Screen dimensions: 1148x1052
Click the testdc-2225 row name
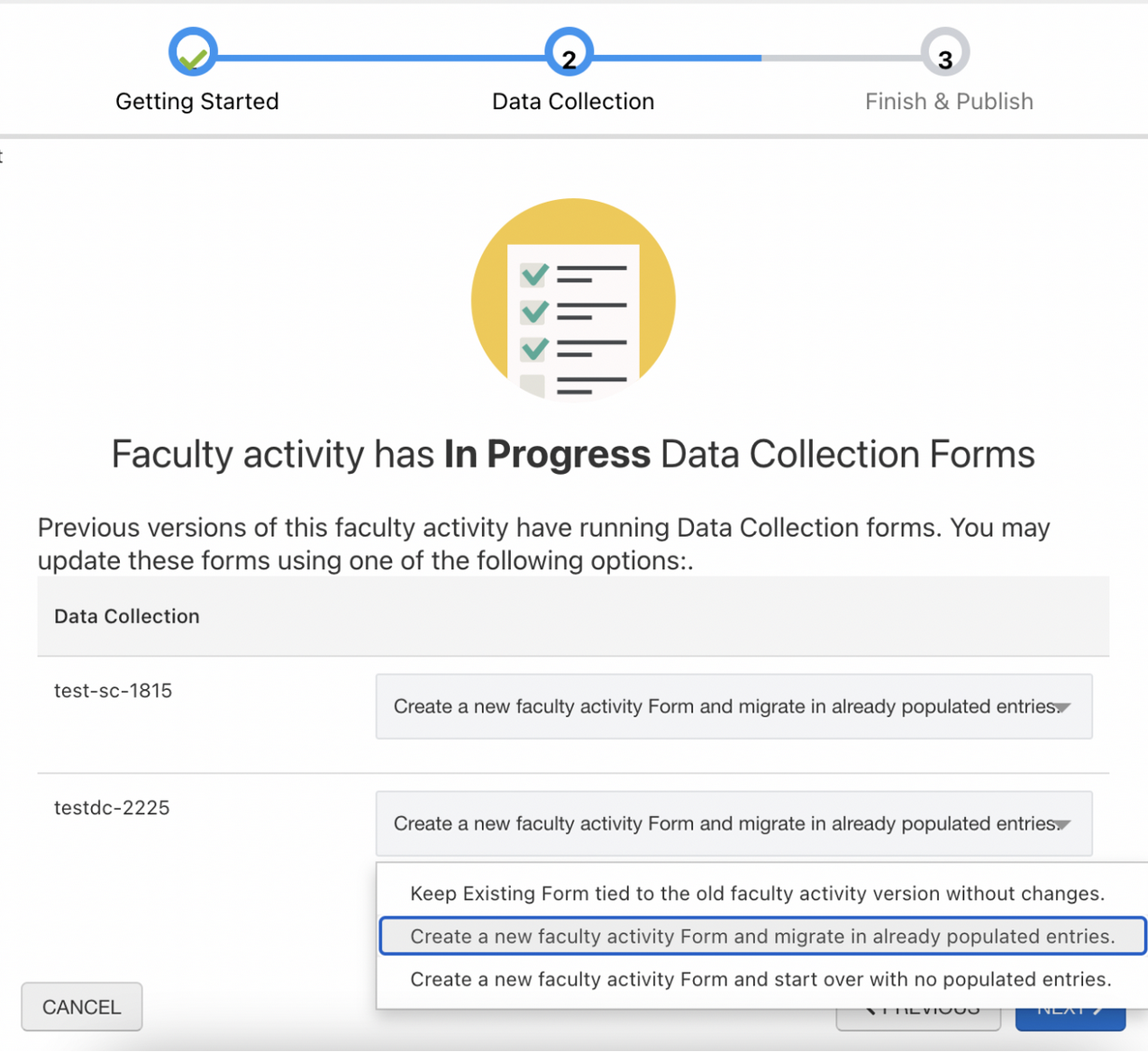pos(112,808)
